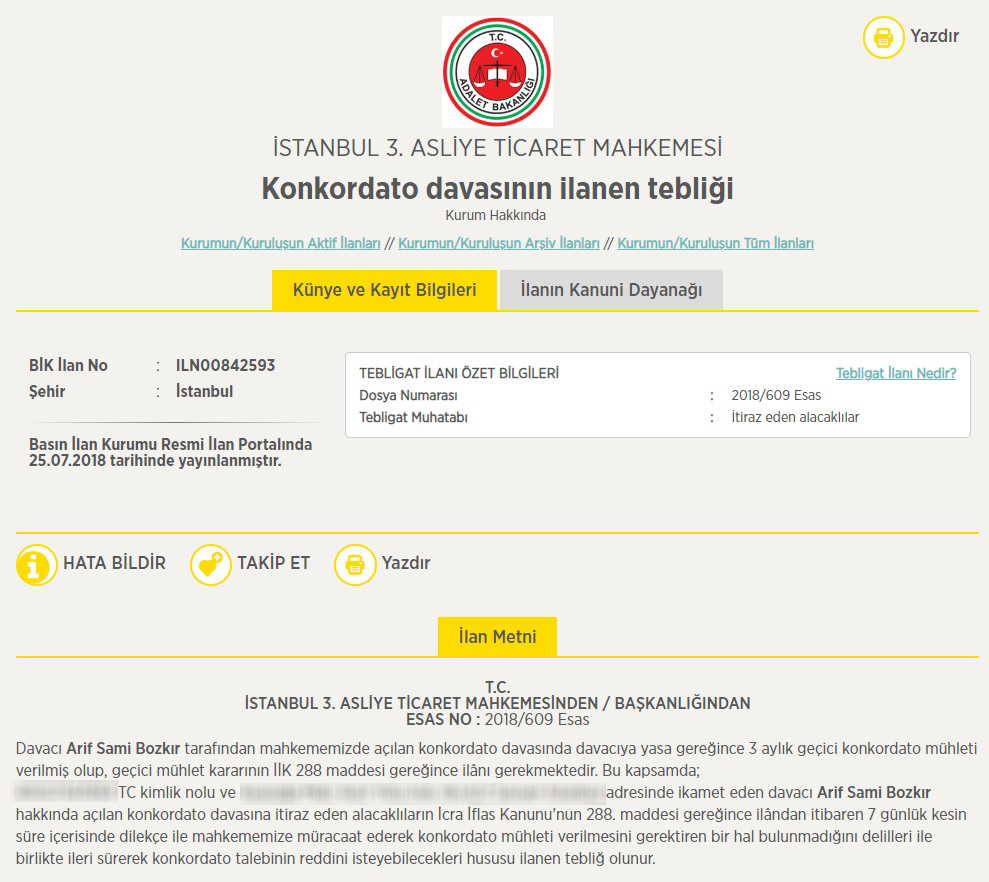Click the HATA BİLDİR info icon

(x=37, y=564)
